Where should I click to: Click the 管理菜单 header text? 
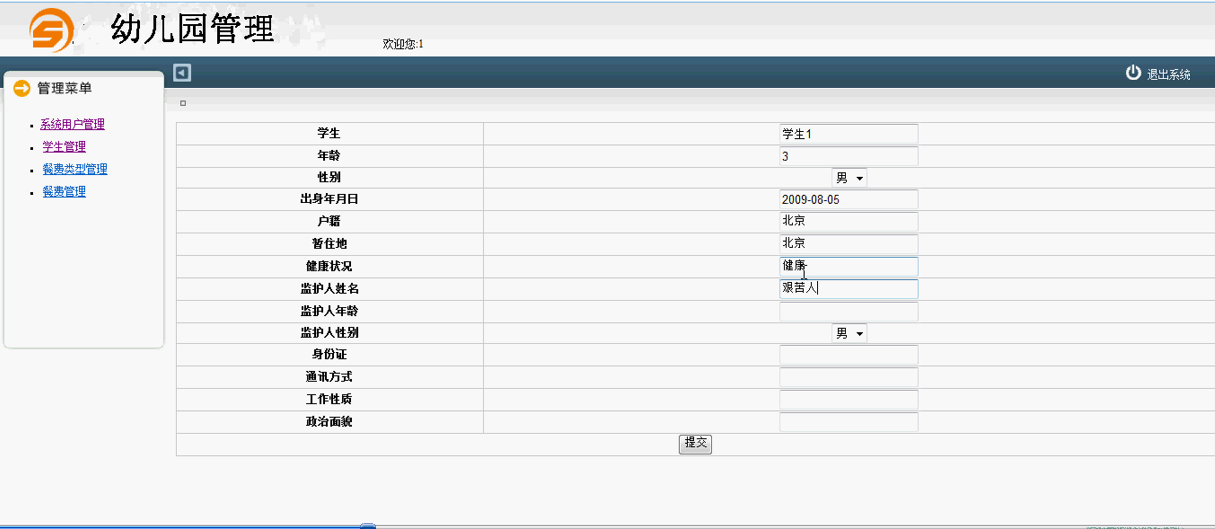[65, 89]
